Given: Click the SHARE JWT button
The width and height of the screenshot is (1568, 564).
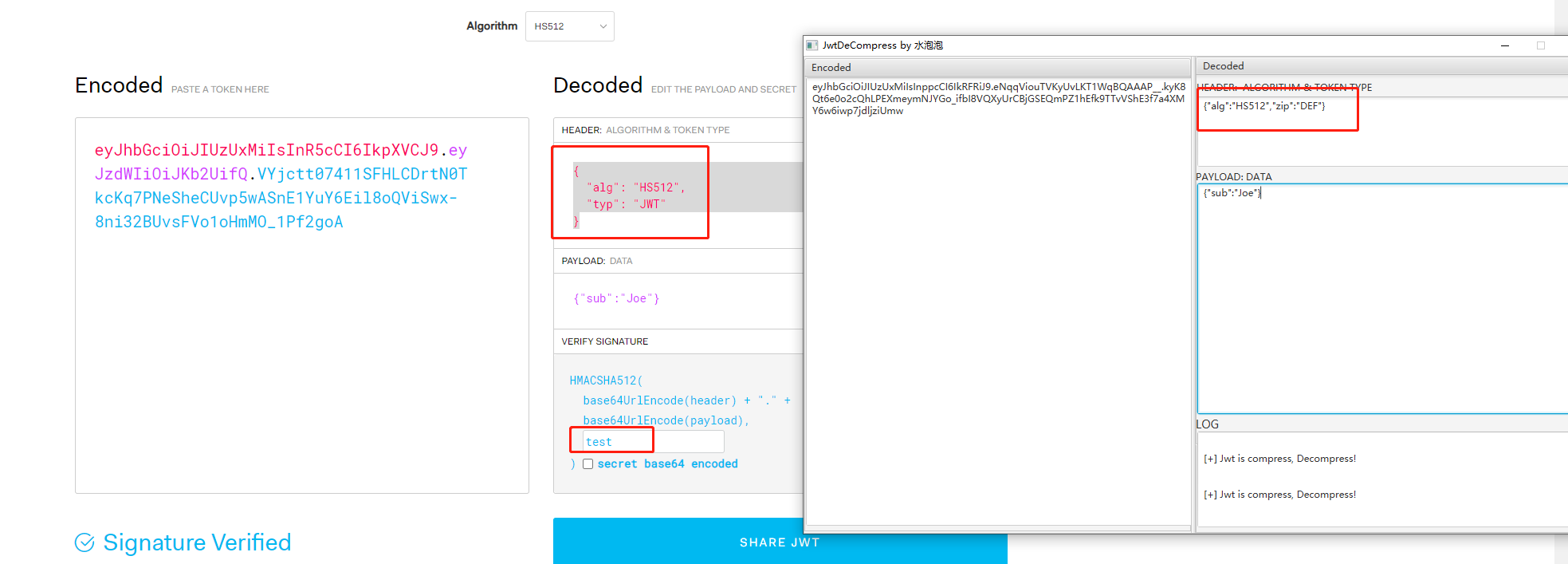Looking at the screenshot, I should click(780, 542).
